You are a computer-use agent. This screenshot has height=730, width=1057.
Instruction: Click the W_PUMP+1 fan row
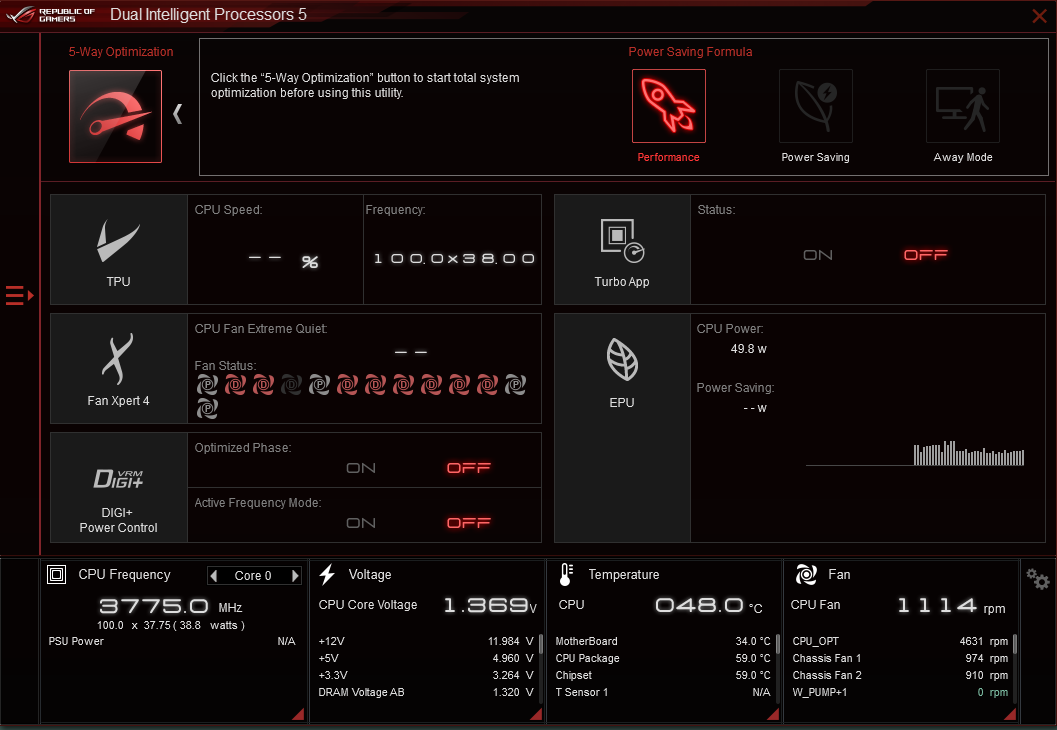(x=900, y=692)
